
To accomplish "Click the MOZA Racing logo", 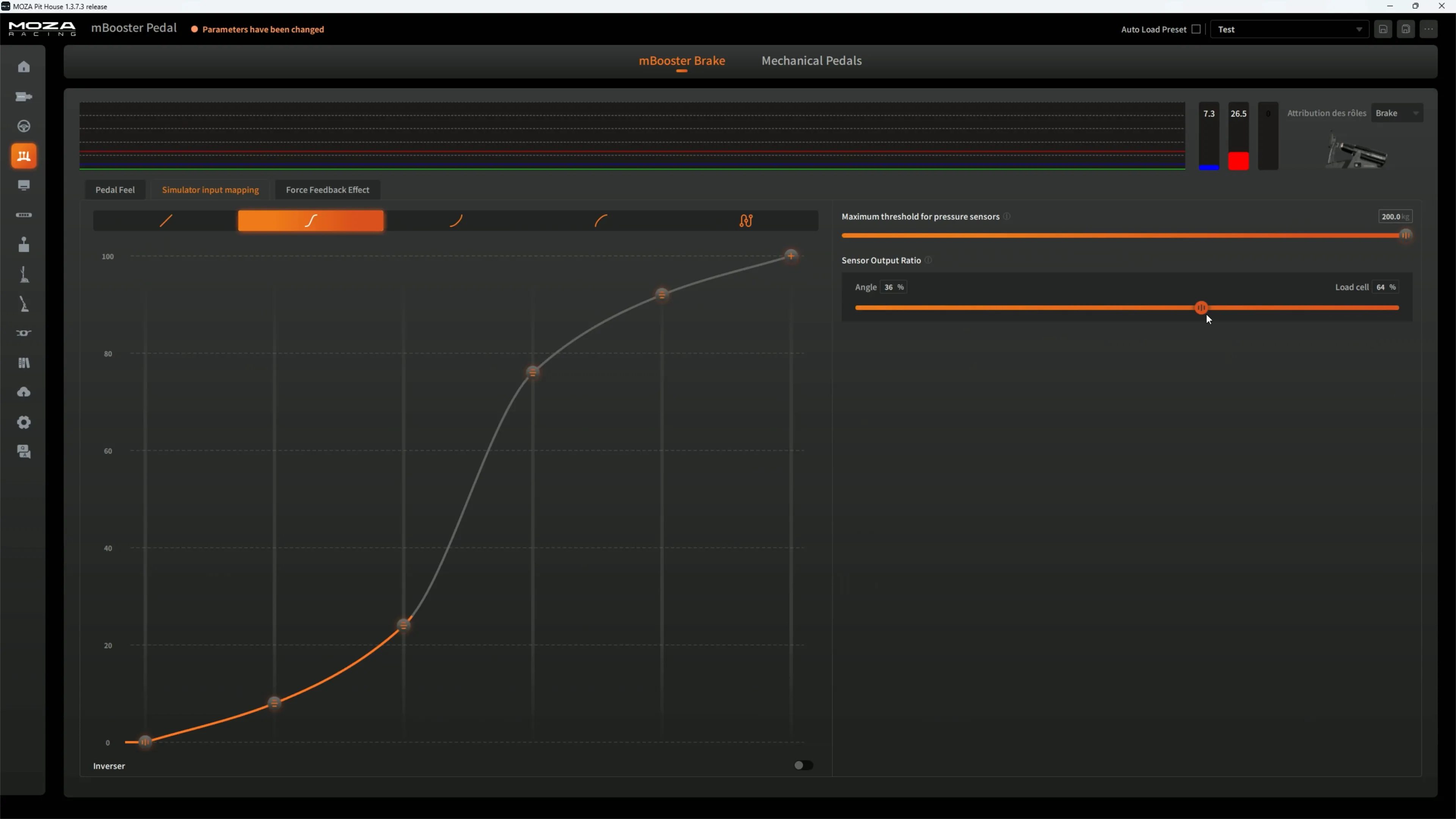I will pyautogui.click(x=42, y=29).
